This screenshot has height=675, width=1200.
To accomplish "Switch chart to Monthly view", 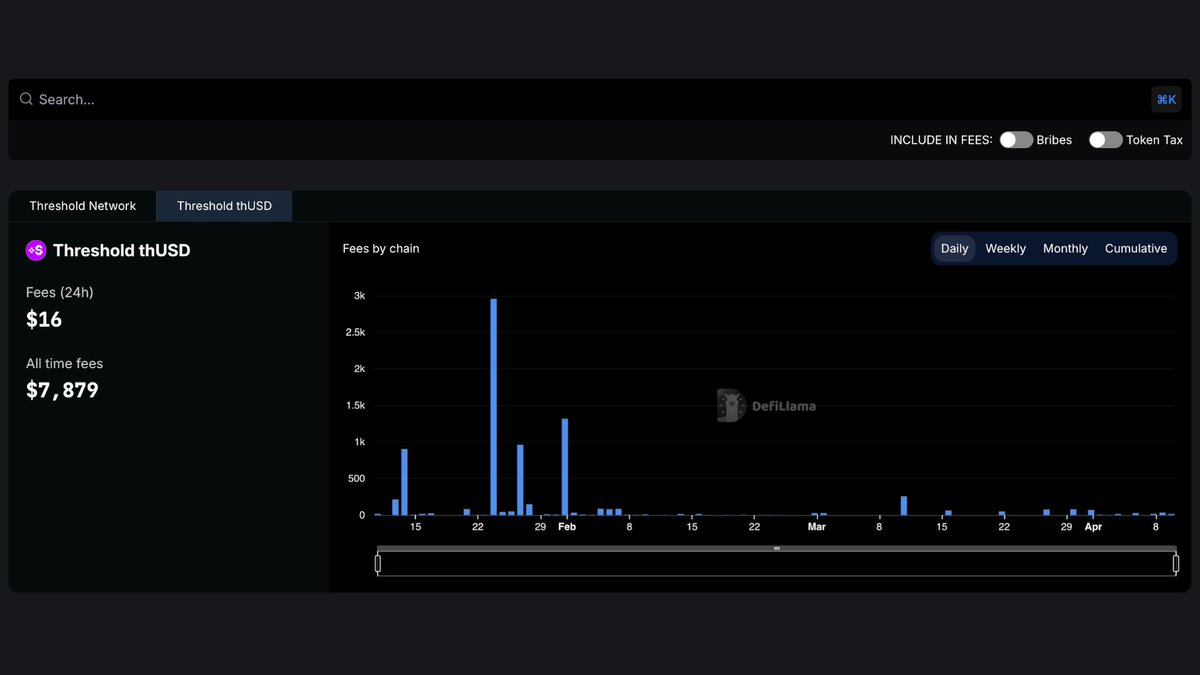I will [1065, 249].
